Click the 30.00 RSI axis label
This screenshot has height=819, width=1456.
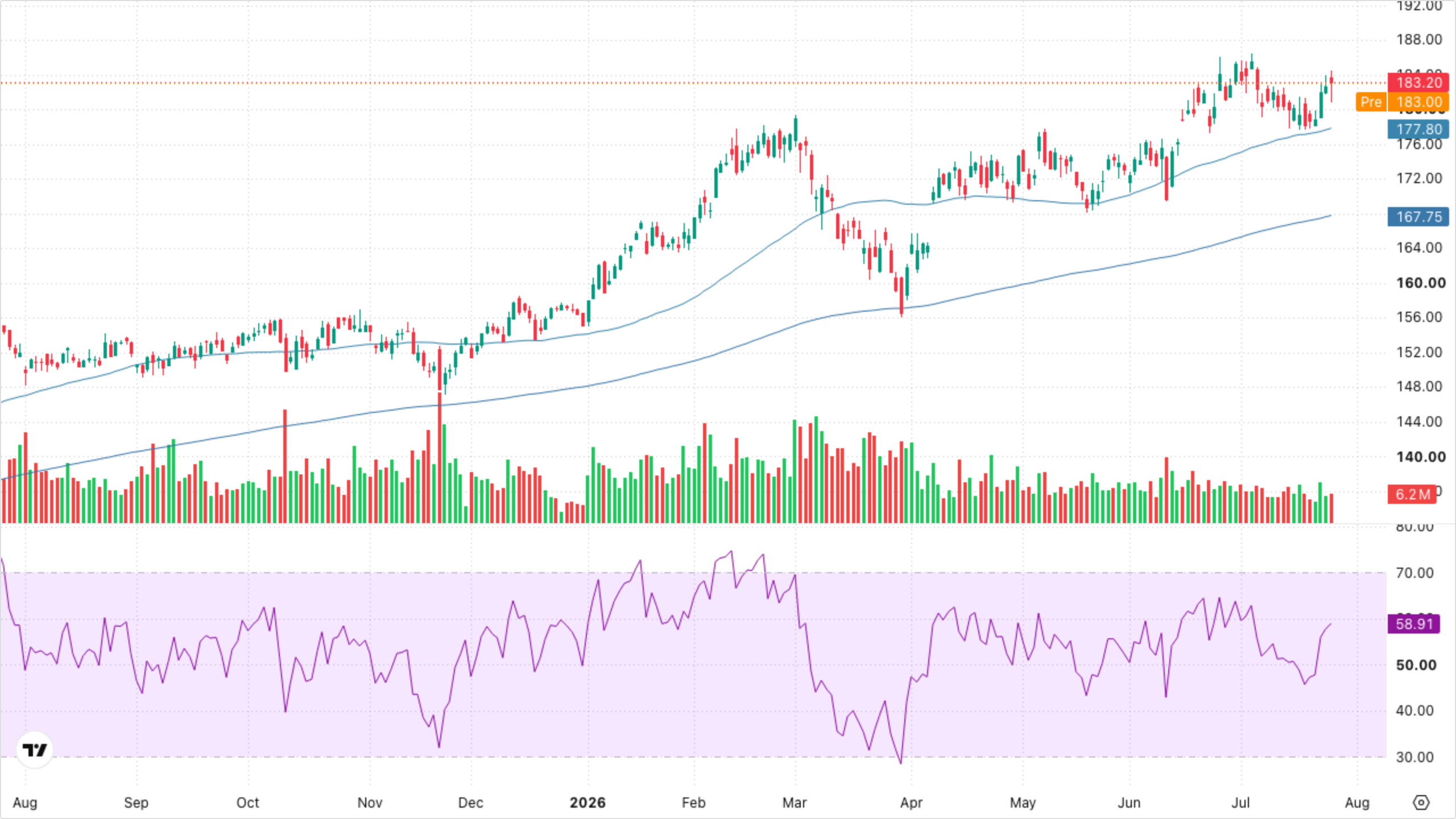(x=1414, y=757)
